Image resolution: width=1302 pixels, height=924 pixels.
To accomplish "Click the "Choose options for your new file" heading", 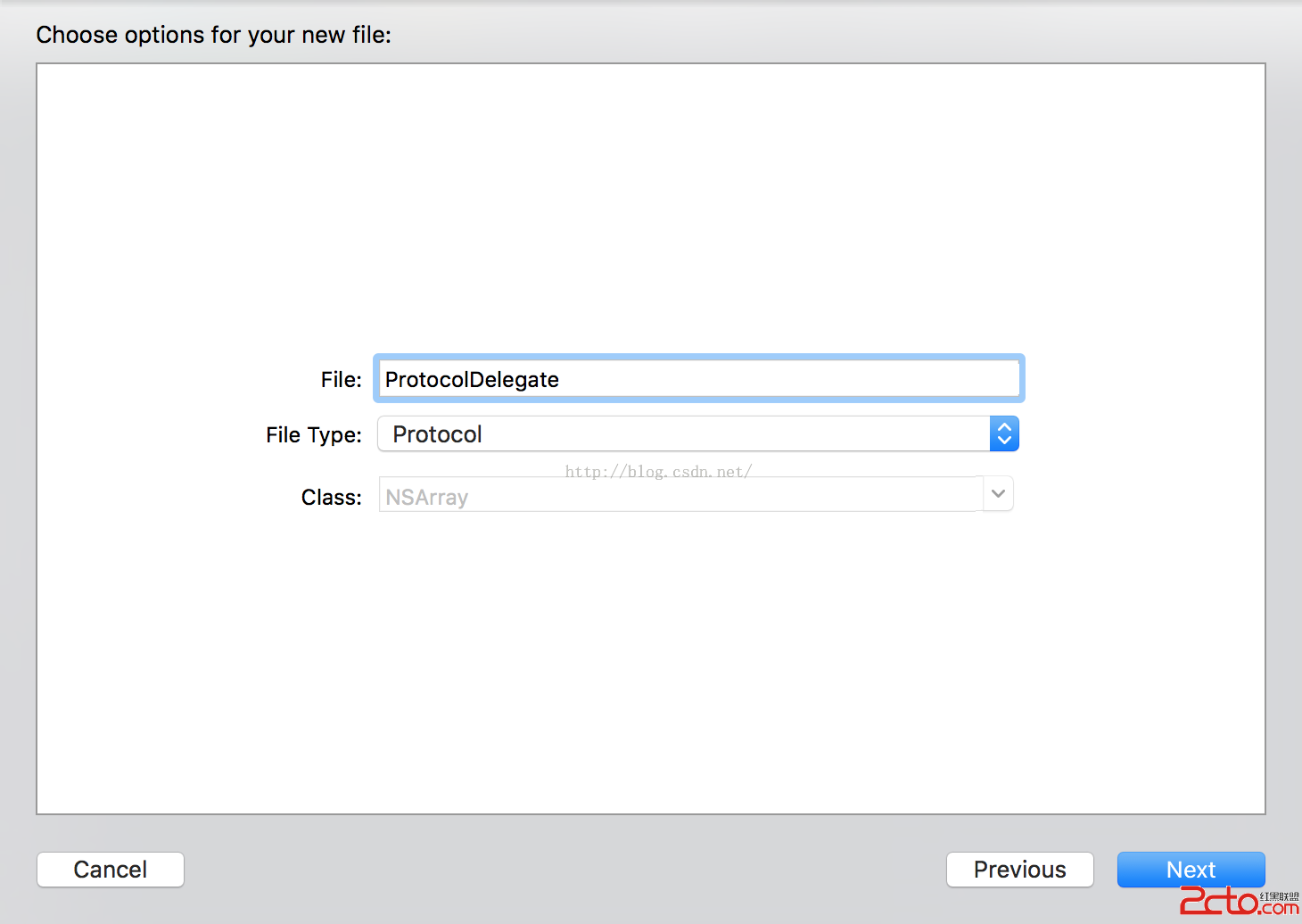I will pyautogui.click(x=213, y=35).
